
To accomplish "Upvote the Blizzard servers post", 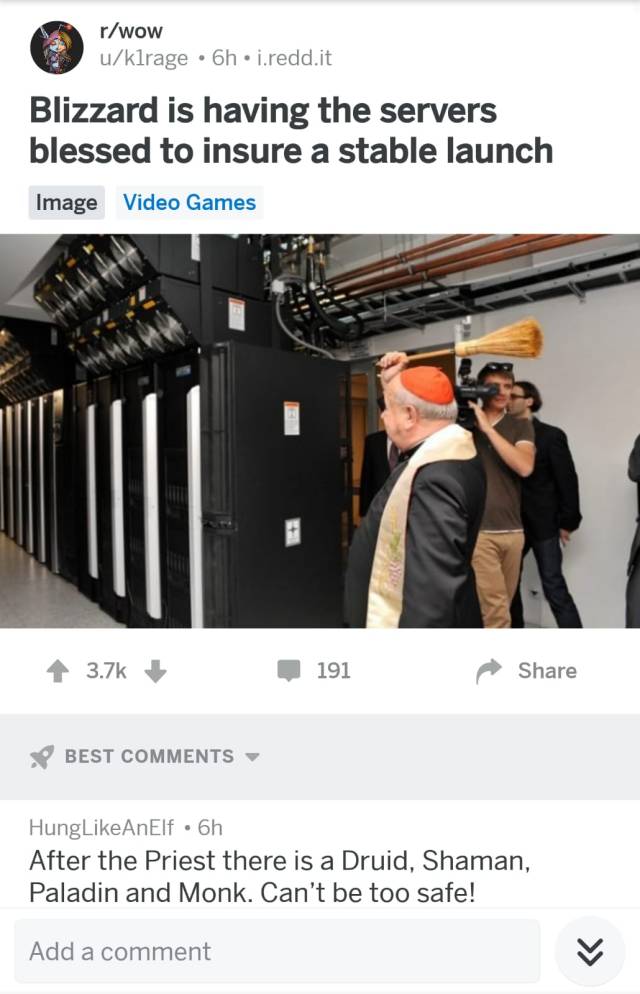I will point(58,671).
